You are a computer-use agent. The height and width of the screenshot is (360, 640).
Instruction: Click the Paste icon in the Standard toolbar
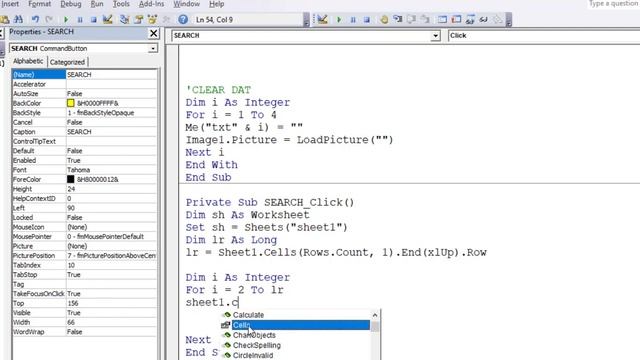click(4, 19)
